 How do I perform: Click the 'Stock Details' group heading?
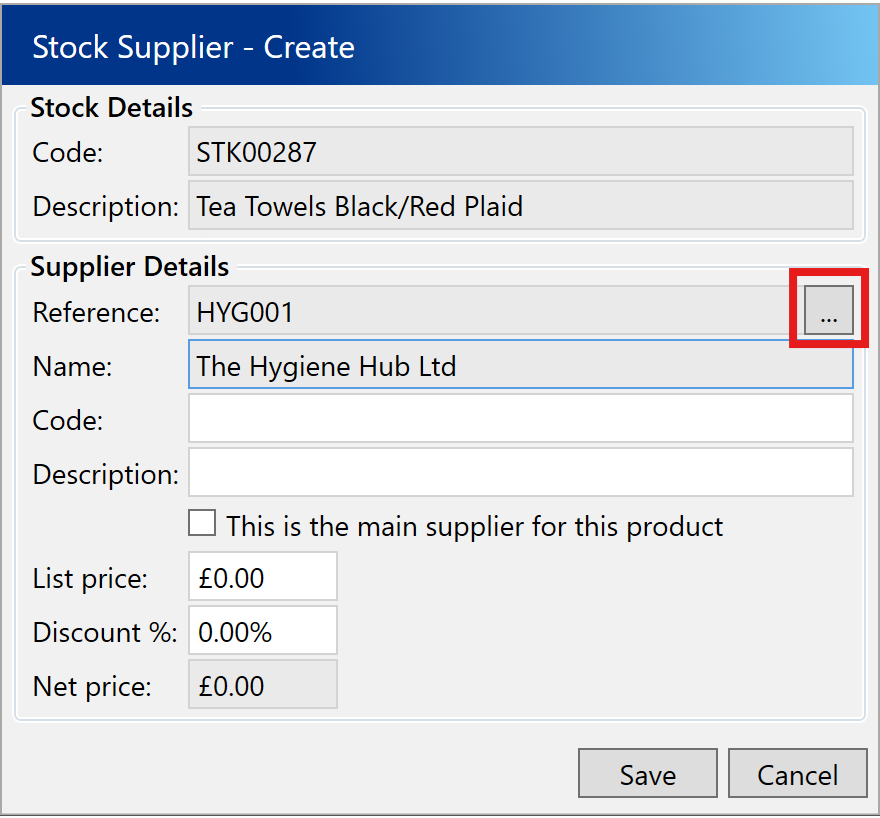(112, 107)
